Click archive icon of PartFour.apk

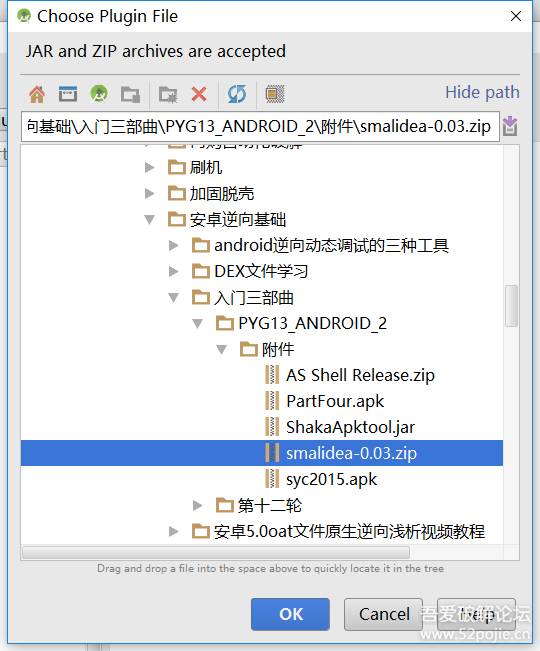272,401
